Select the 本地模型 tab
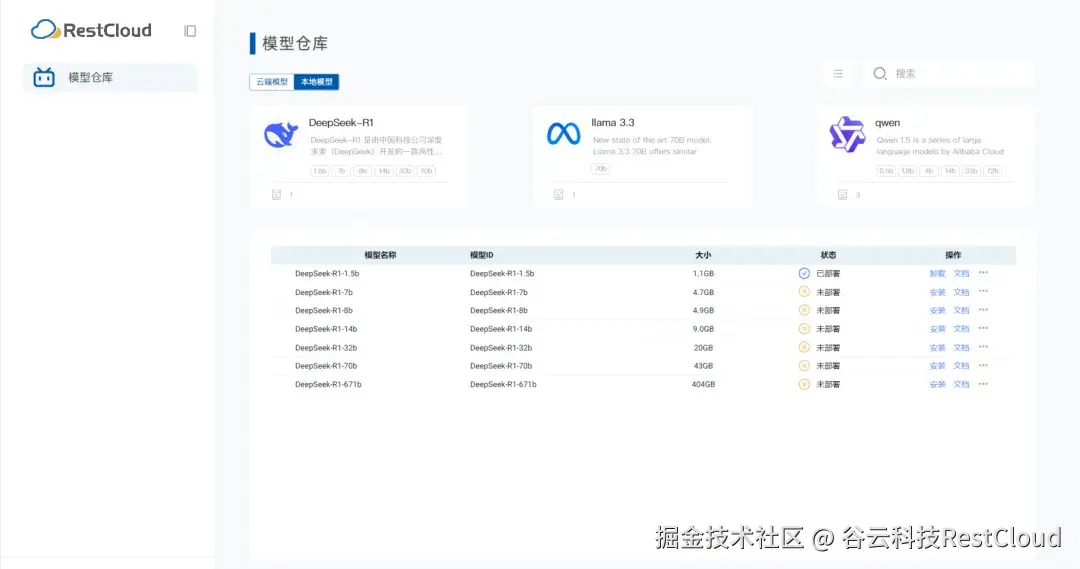 point(316,82)
